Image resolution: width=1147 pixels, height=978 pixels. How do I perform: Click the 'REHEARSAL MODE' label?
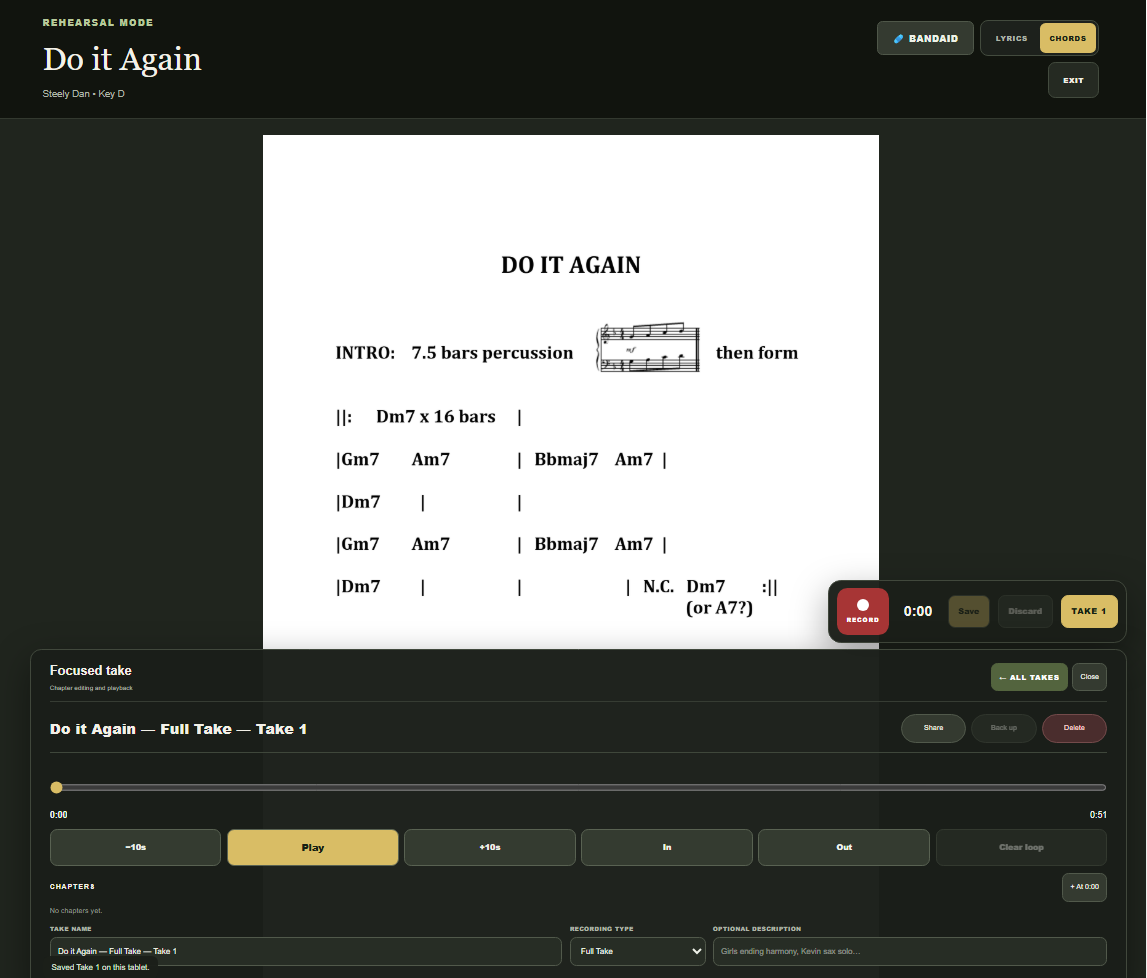(98, 23)
